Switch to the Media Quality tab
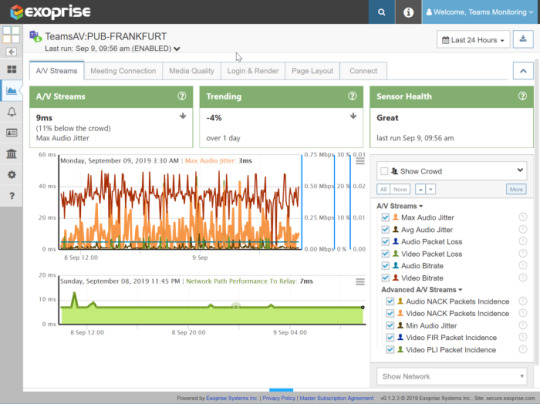The height and width of the screenshot is (404, 540). point(191,71)
